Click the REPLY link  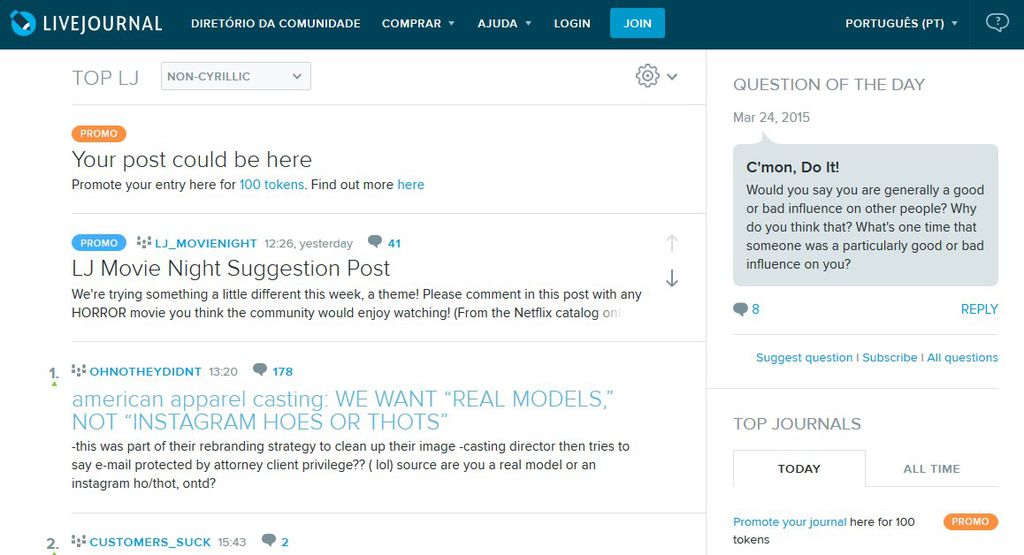click(x=979, y=309)
